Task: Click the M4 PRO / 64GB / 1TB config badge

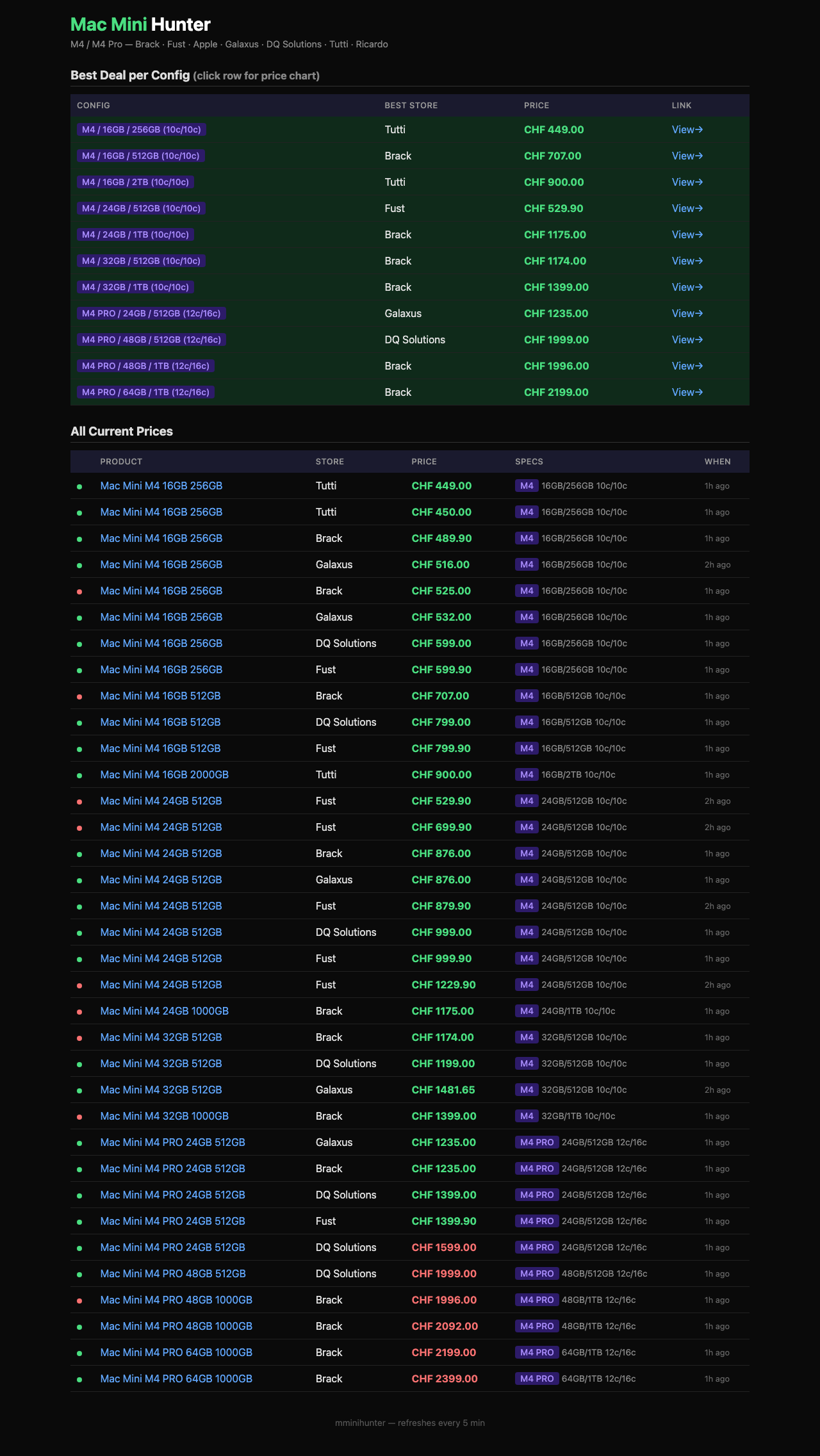Action: (x=146, y=392)
